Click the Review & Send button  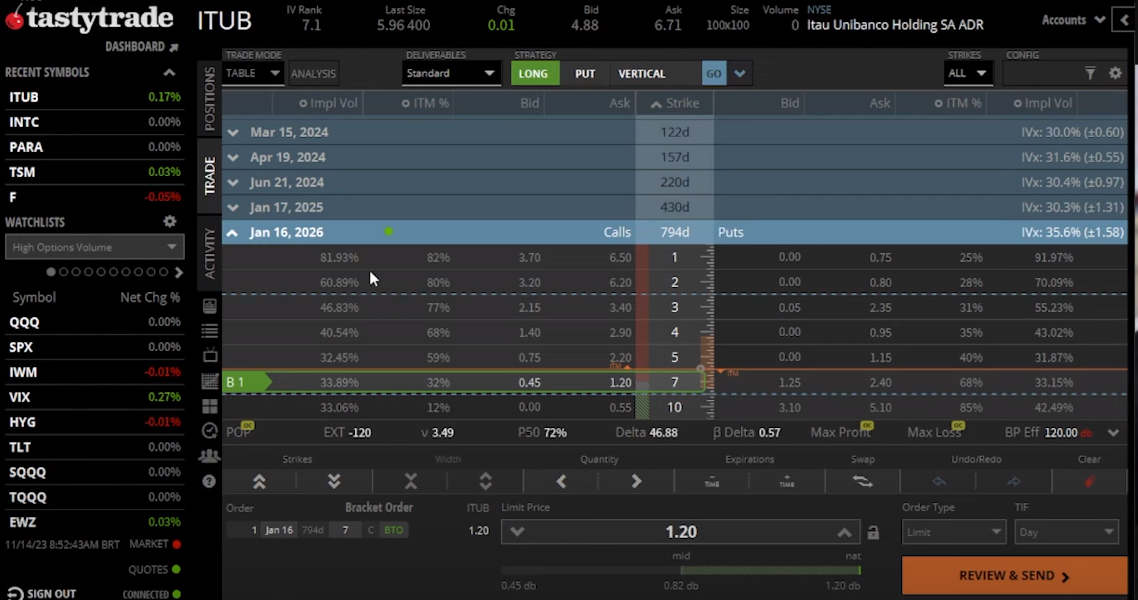point(1014,576)
